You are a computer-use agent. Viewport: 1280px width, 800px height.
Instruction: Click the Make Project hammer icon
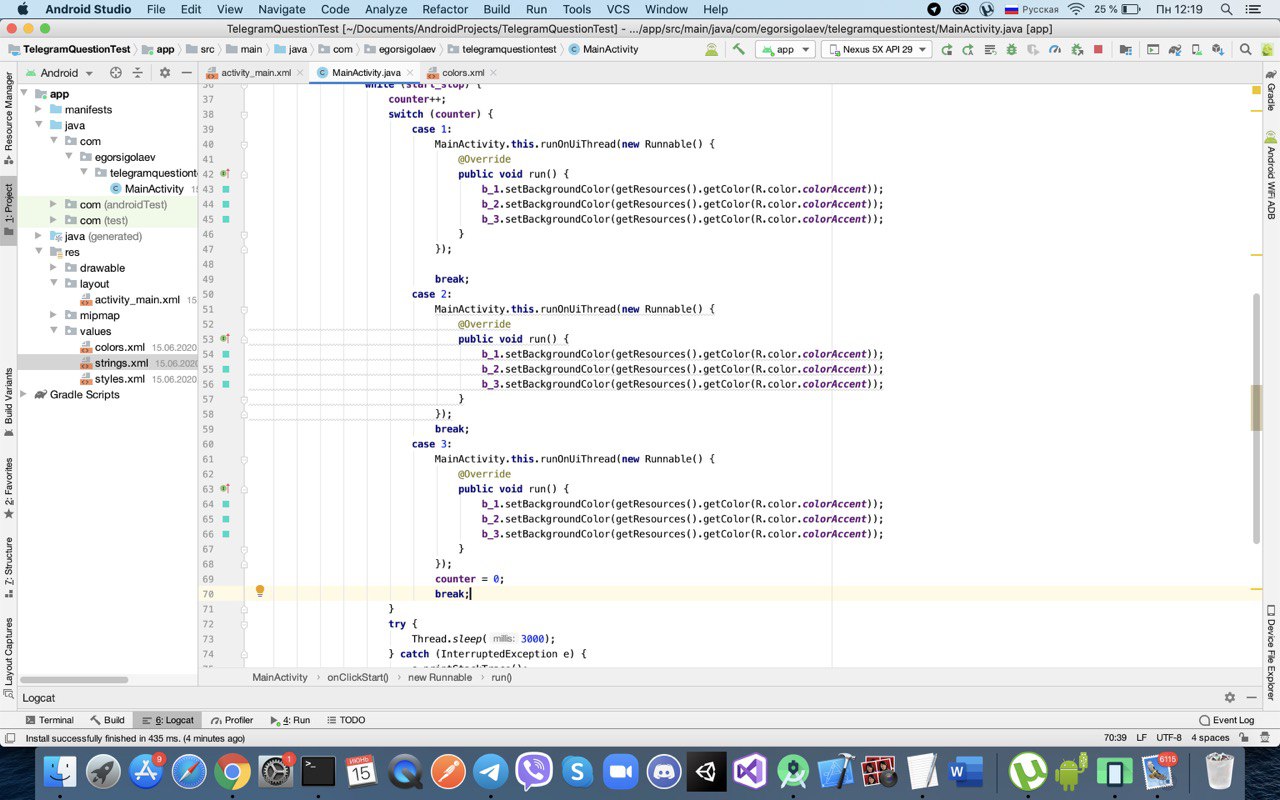coord(739,49)
